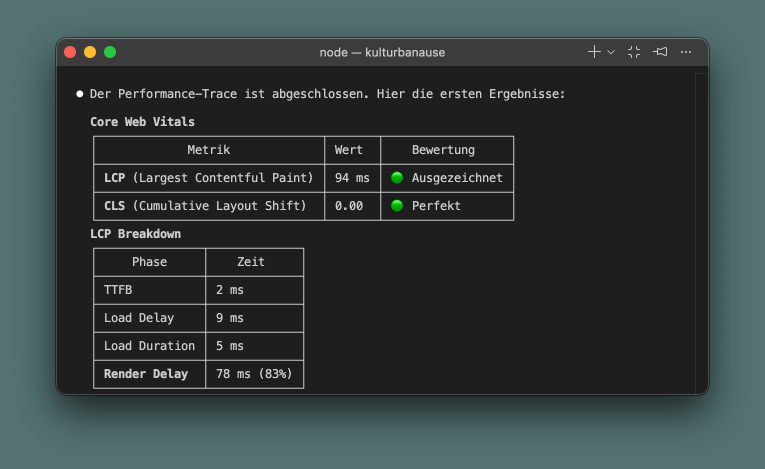Click the green dot next to Perfekt
This screenshot has height=469, width=765.
coord(397,206)
